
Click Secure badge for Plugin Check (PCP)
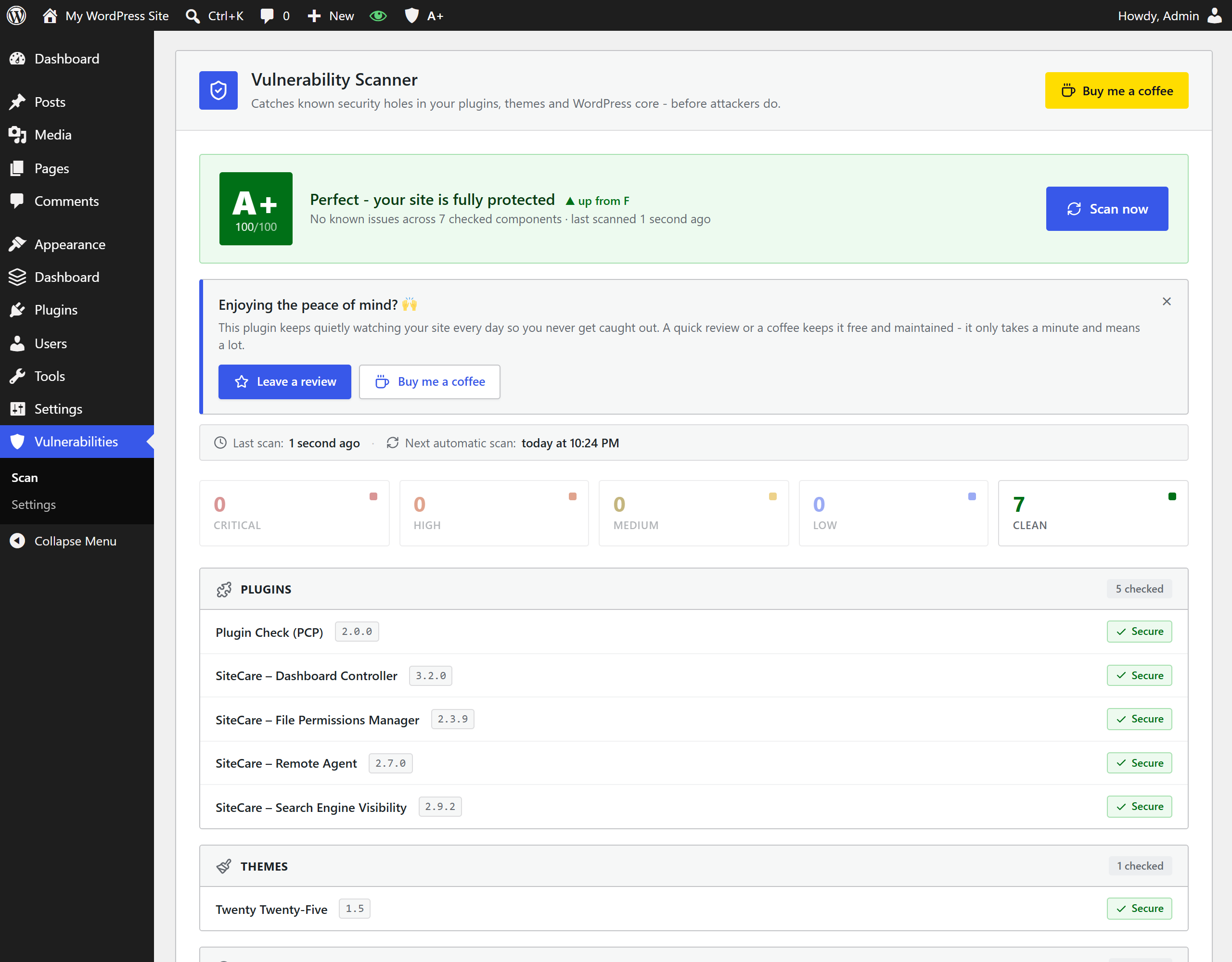click(x=1140, y=632)
